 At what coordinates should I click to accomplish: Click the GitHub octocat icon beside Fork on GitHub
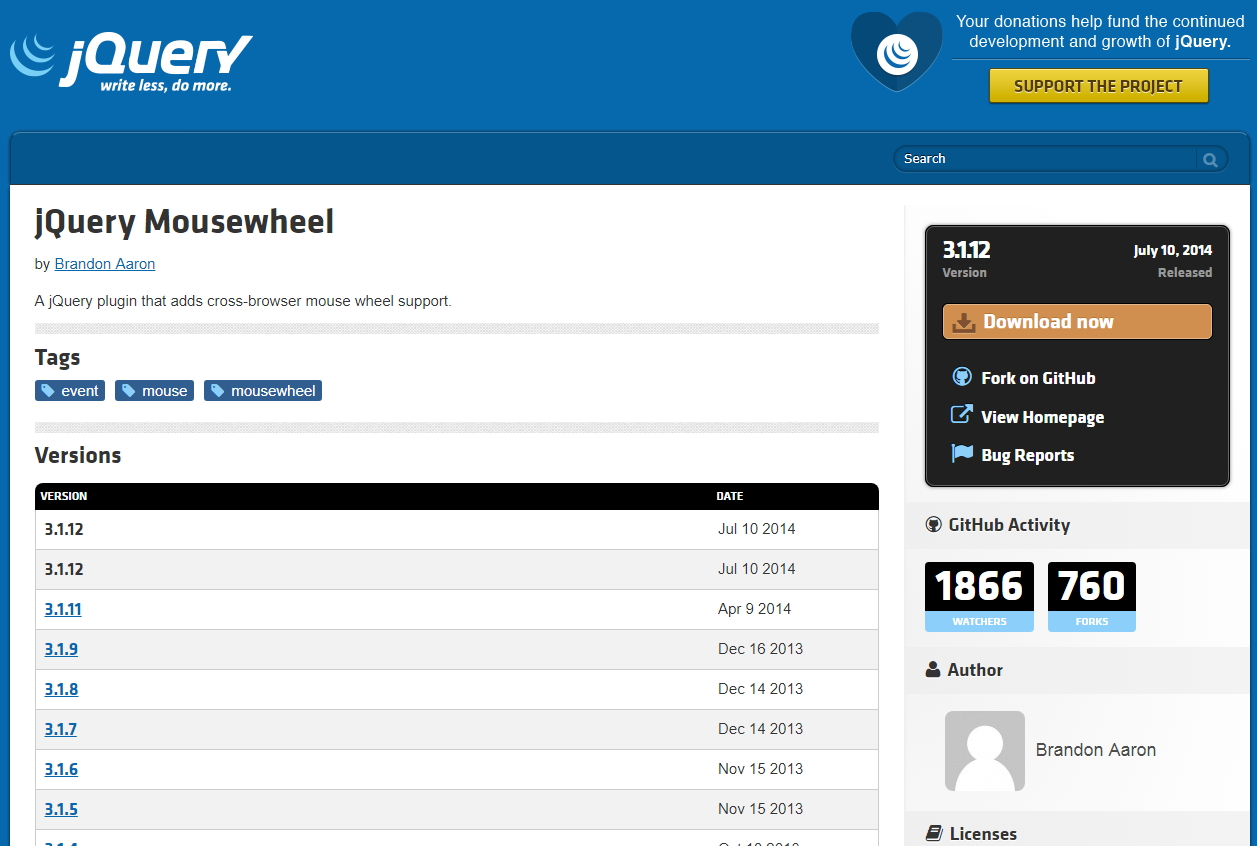tap(962, 377)
